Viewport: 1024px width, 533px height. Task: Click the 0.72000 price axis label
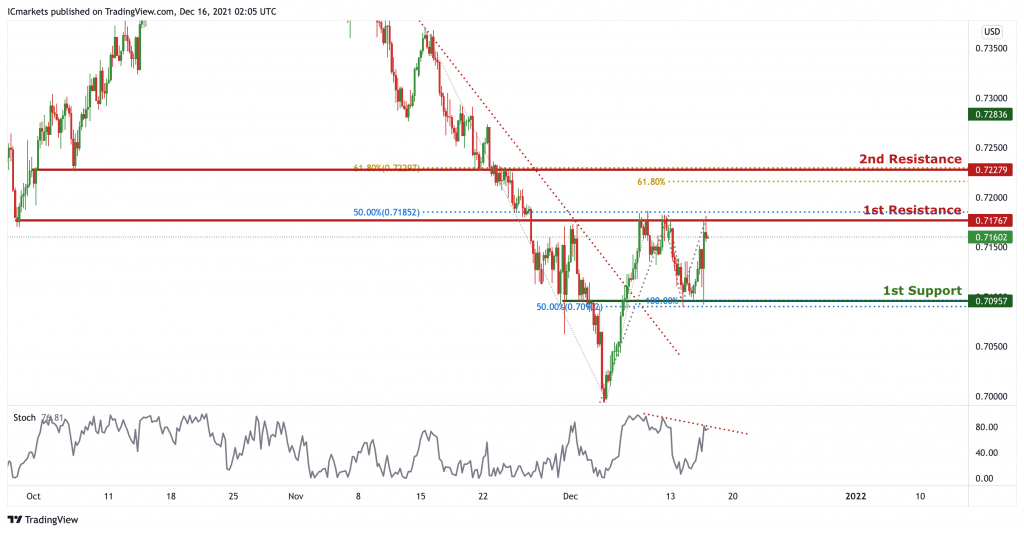point(991,197)
